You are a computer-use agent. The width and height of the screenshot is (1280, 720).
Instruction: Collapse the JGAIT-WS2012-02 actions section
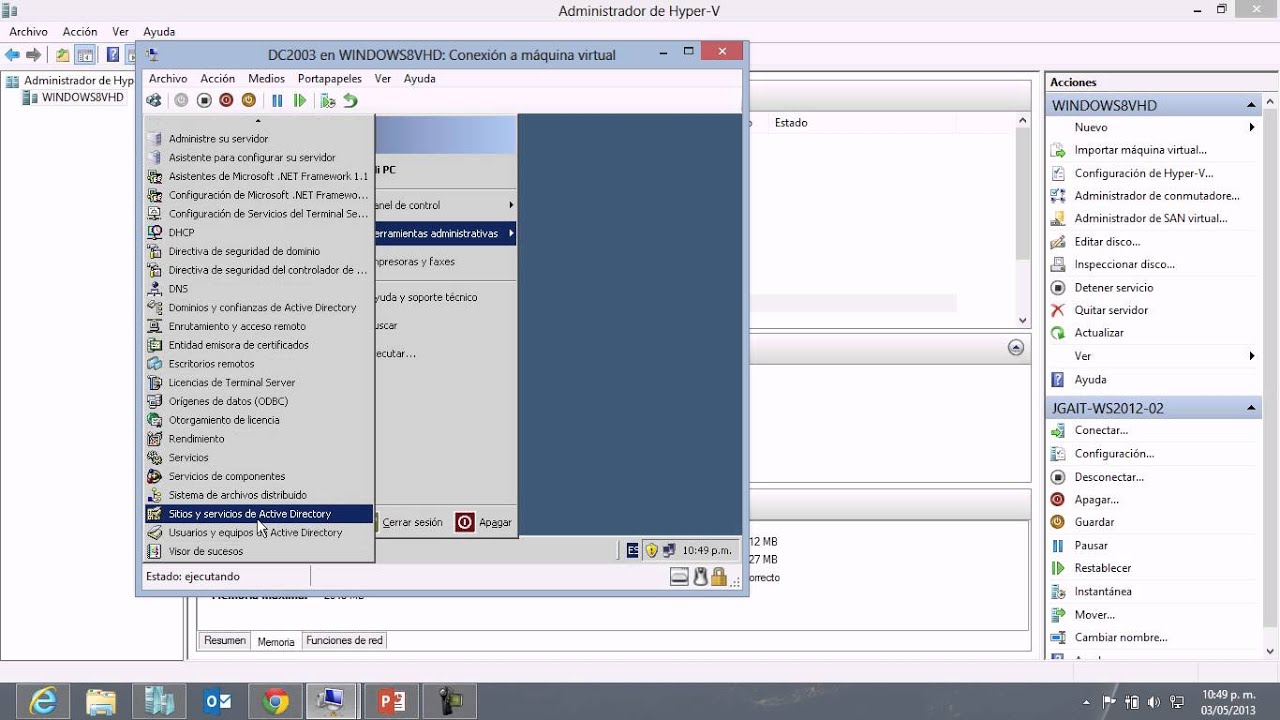point(1251,408)
